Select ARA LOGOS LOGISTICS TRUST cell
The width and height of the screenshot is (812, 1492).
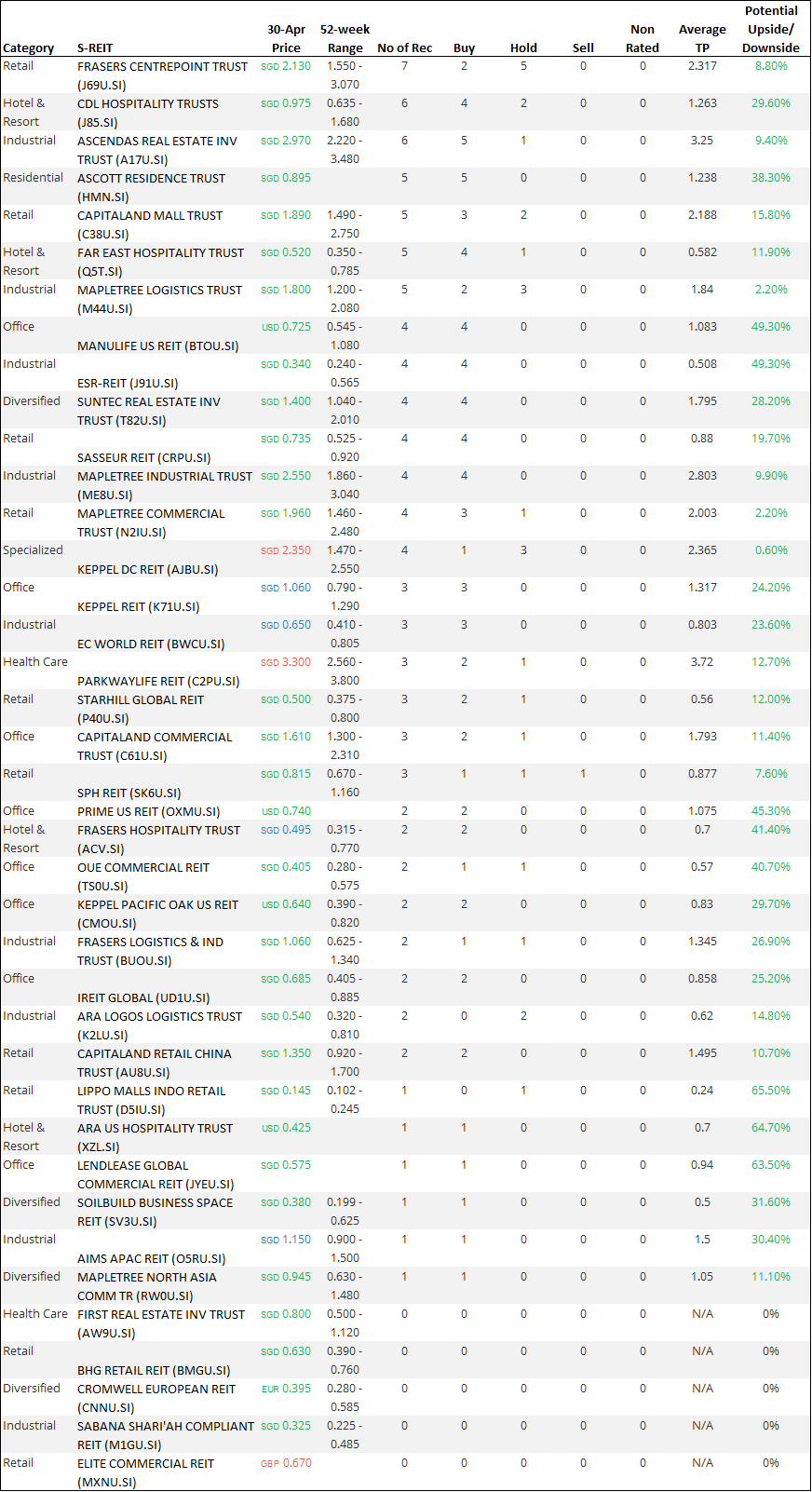coord(159,1025)
